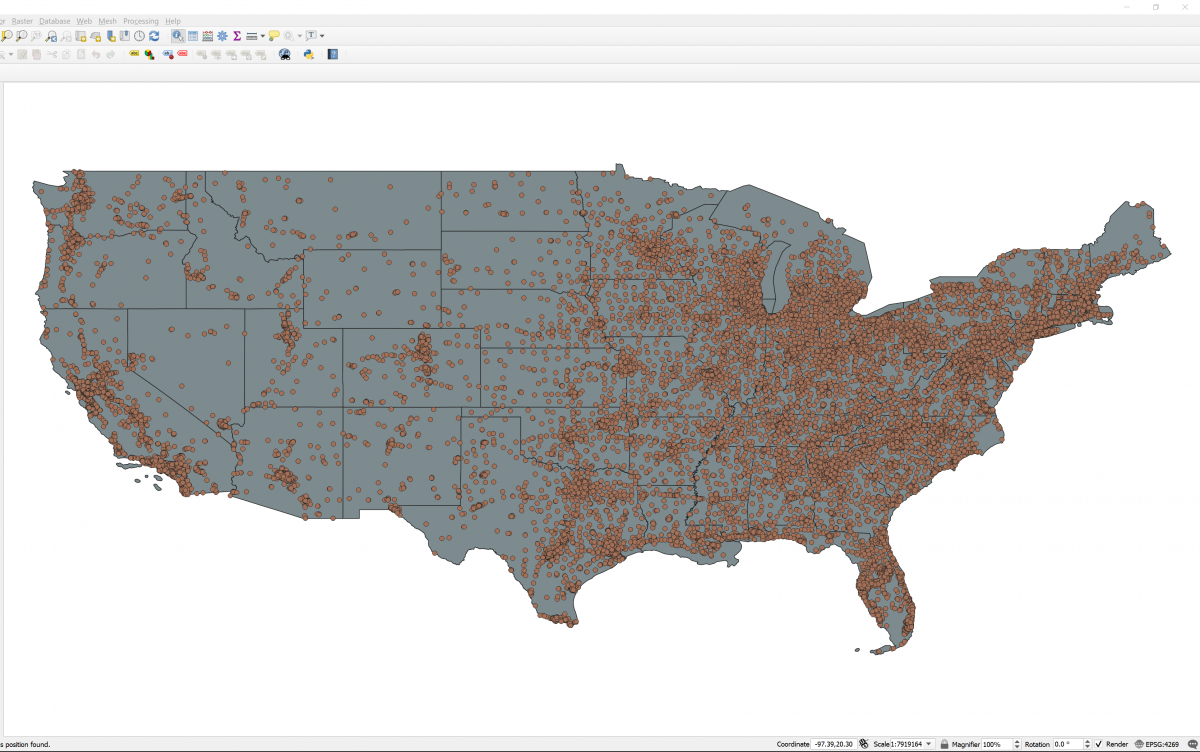
Task: Enable Map Tips speech bubble
Action: [x=273, y=35]
